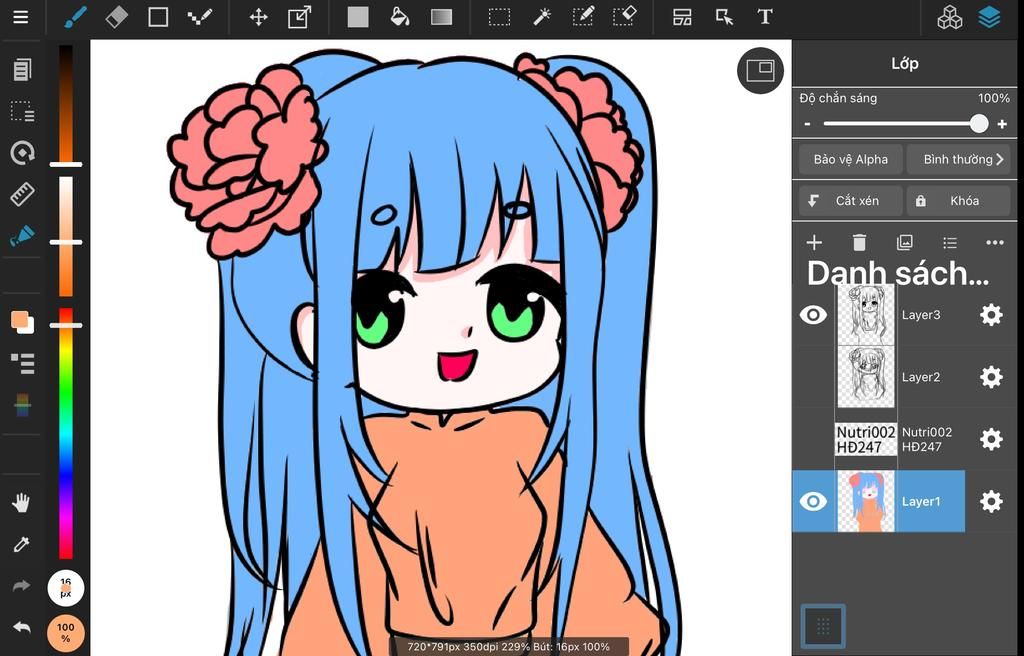
Task: Select the Move tool
Action: [259, 17]
